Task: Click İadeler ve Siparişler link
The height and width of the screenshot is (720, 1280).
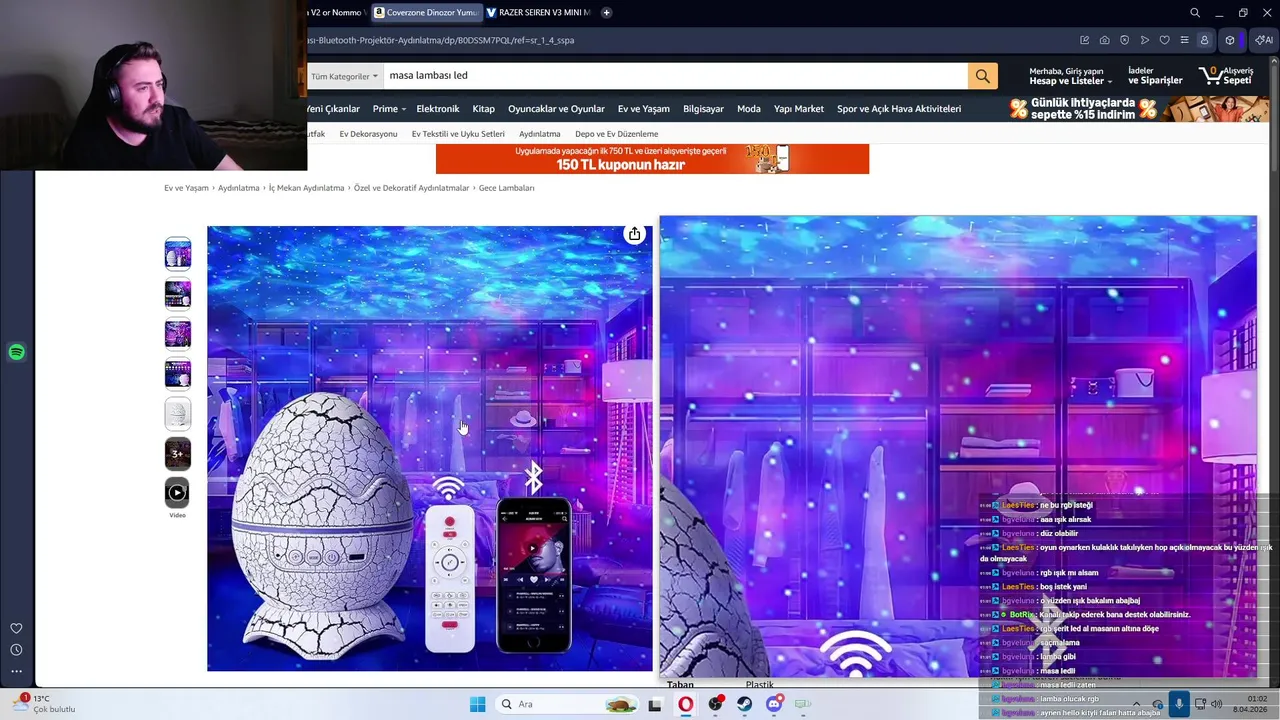Action: tap(1155, 76)
